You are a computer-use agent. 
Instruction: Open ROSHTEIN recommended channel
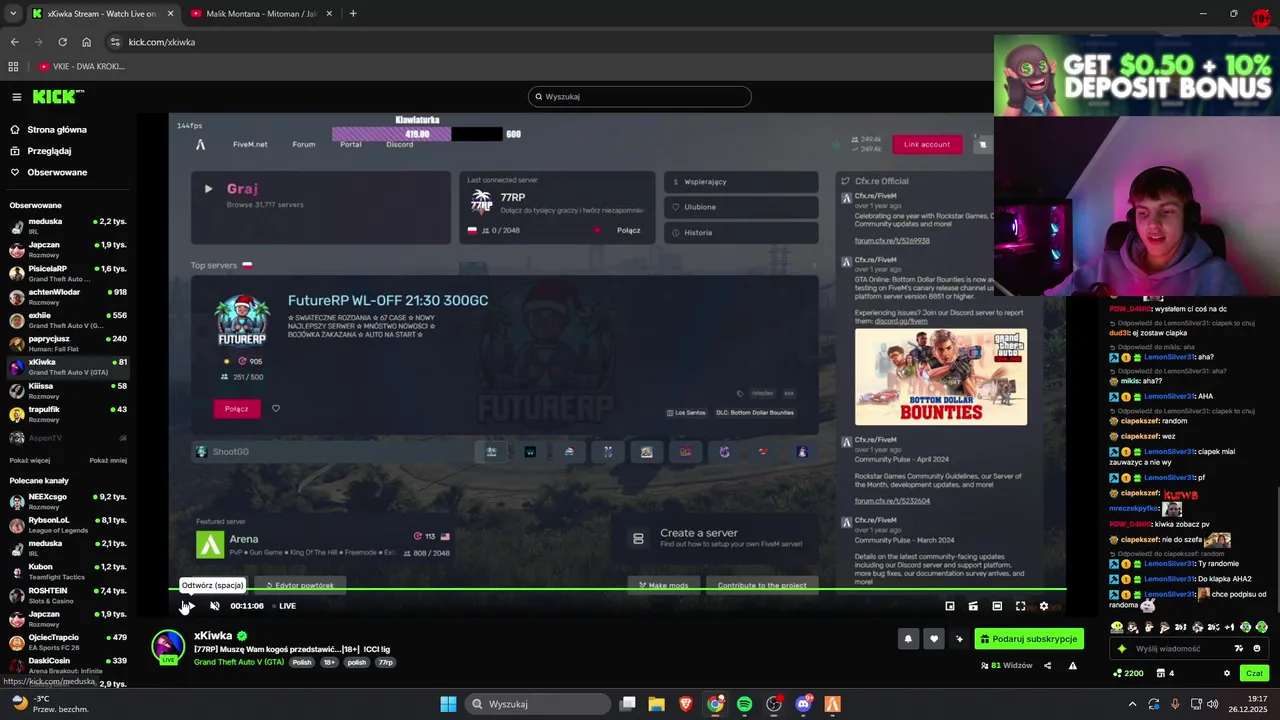(68, 595)
